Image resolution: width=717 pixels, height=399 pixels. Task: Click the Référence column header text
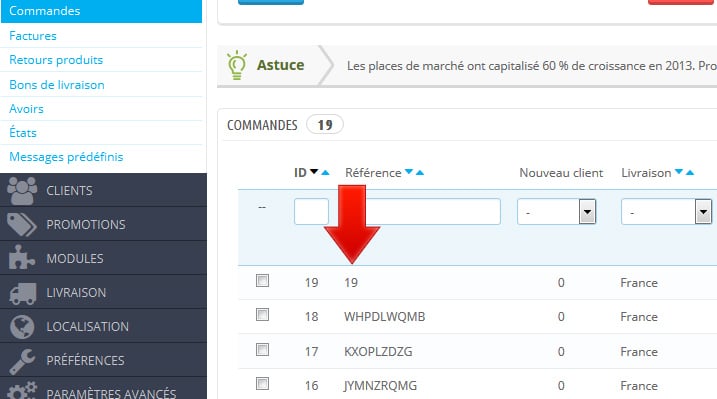click(373, 173)
